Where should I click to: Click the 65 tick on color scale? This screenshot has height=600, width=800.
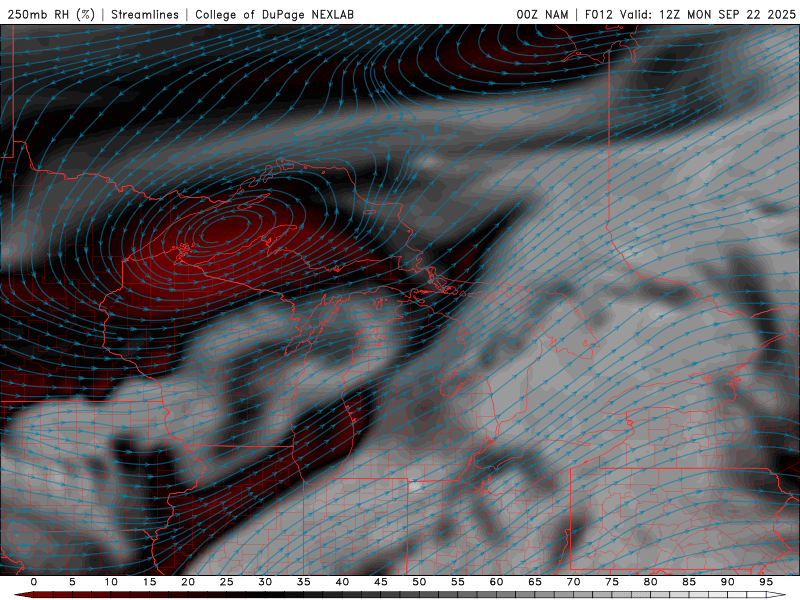pos(535,582)
